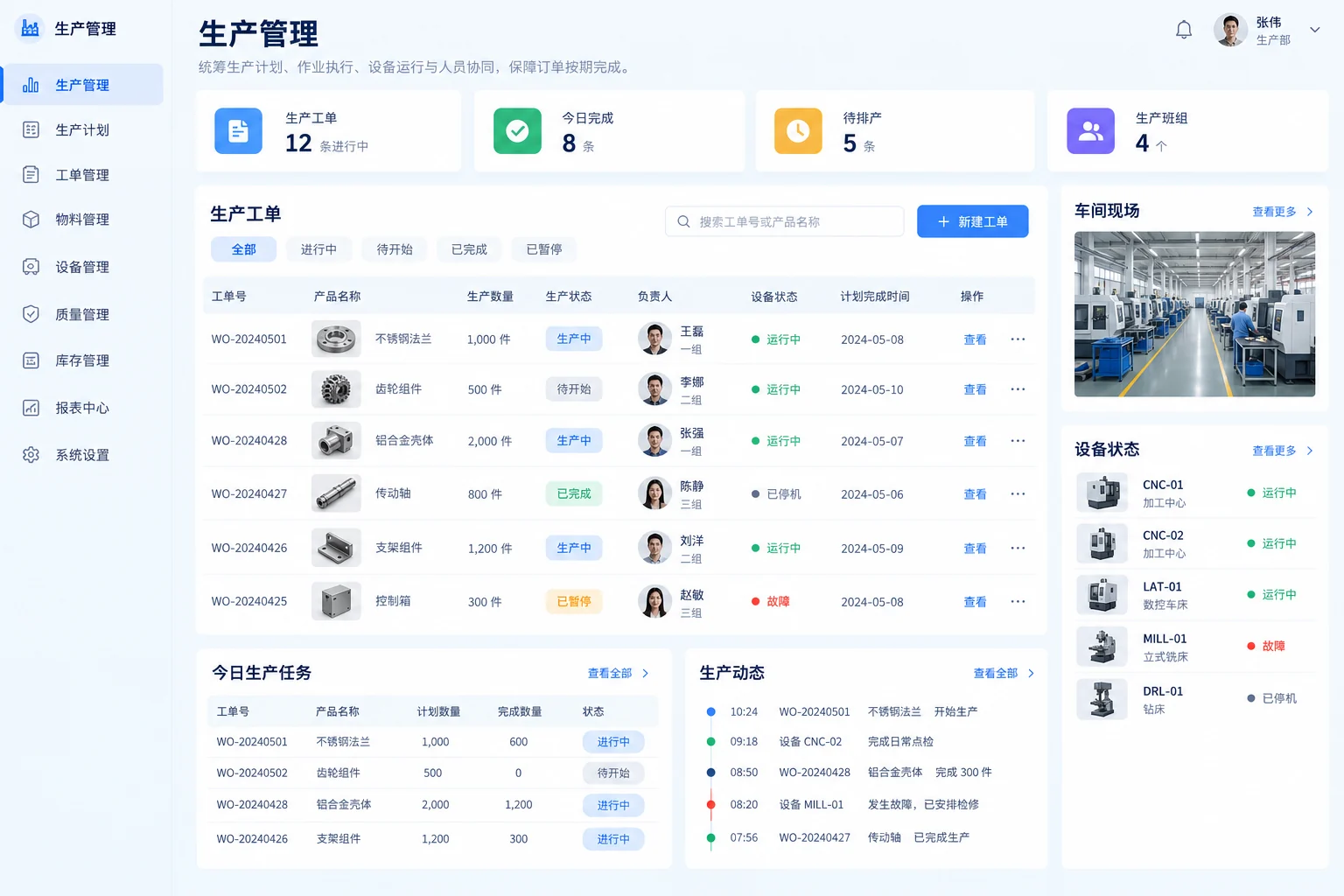Screen dimensions: 1344x896
Task: Click the 不锈钢法兰 product thumbnail
Action: pyautogui.click(x=336, y=339)
